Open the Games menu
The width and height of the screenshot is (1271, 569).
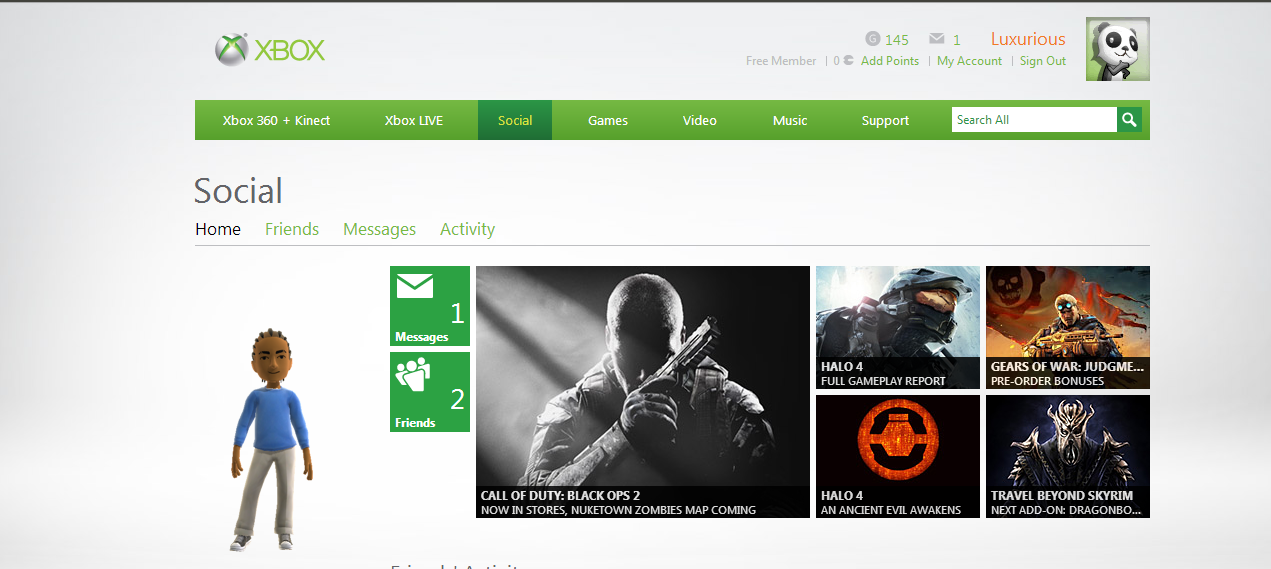608,120
